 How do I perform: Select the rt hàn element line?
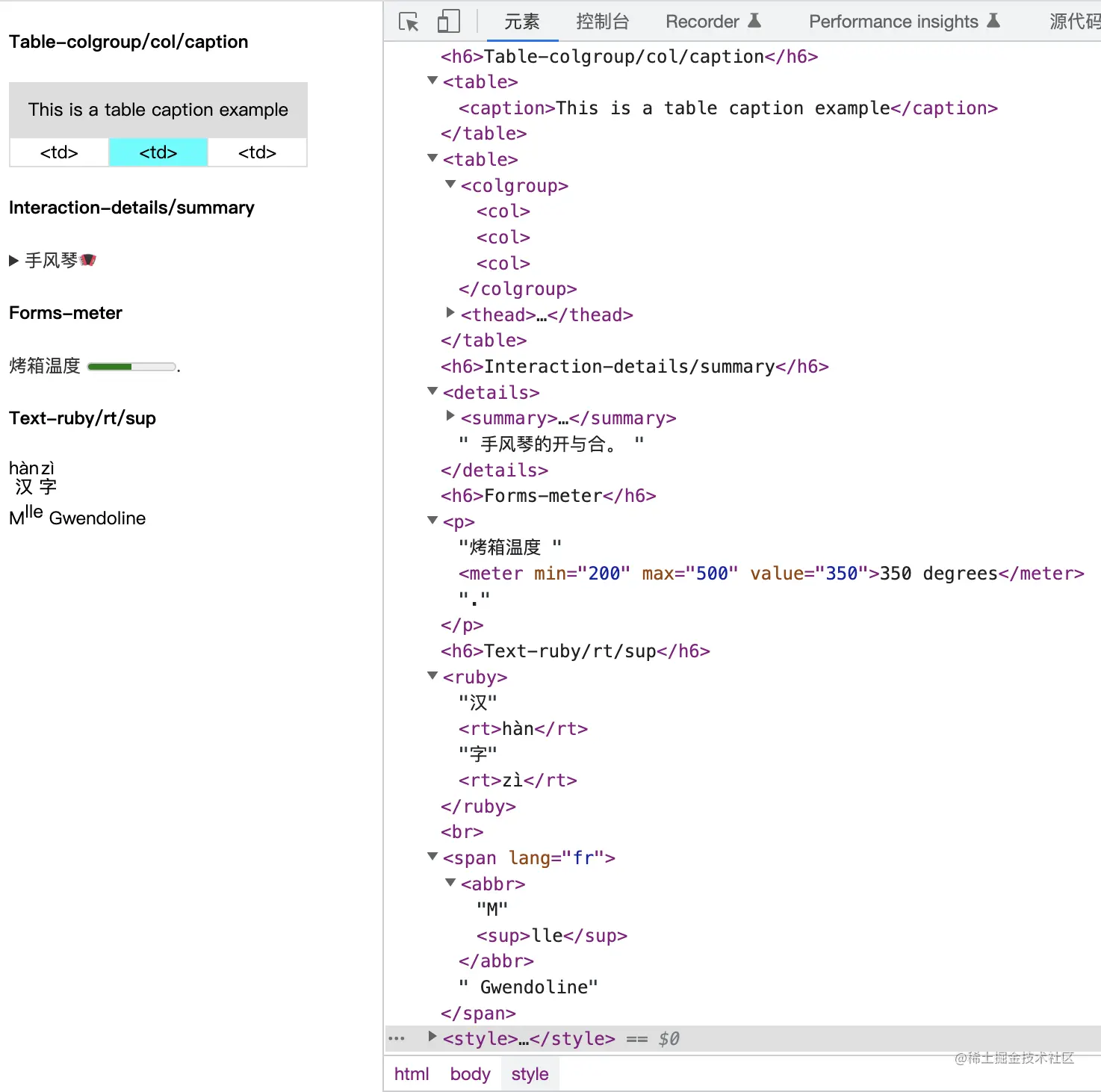523,729
